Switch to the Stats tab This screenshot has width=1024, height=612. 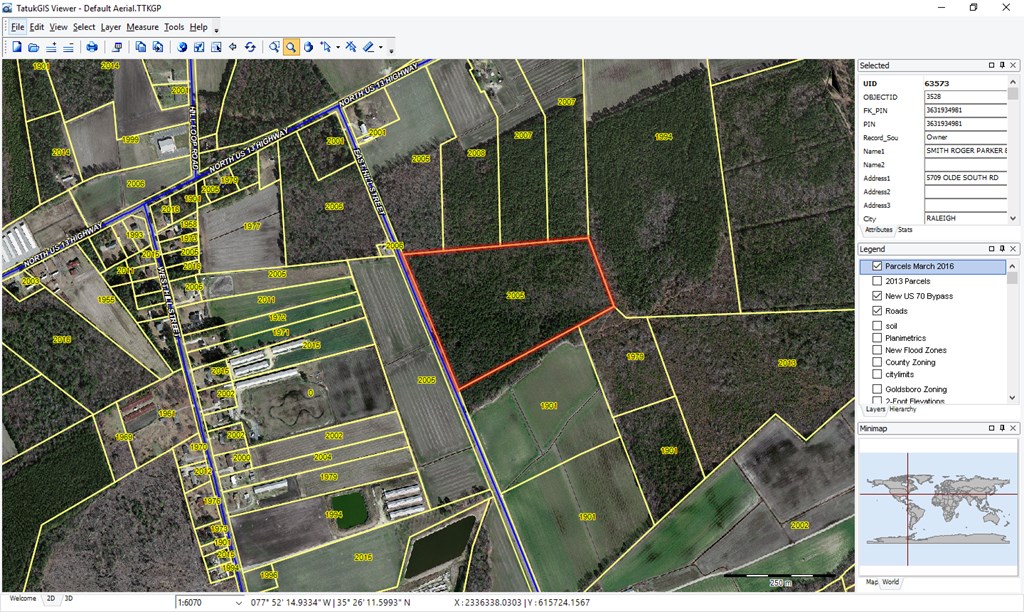click(x=905, y=230)
